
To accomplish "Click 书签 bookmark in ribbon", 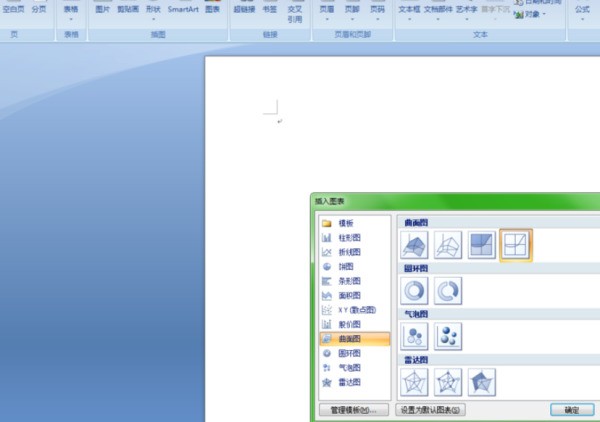I will [x=269, y=9].
